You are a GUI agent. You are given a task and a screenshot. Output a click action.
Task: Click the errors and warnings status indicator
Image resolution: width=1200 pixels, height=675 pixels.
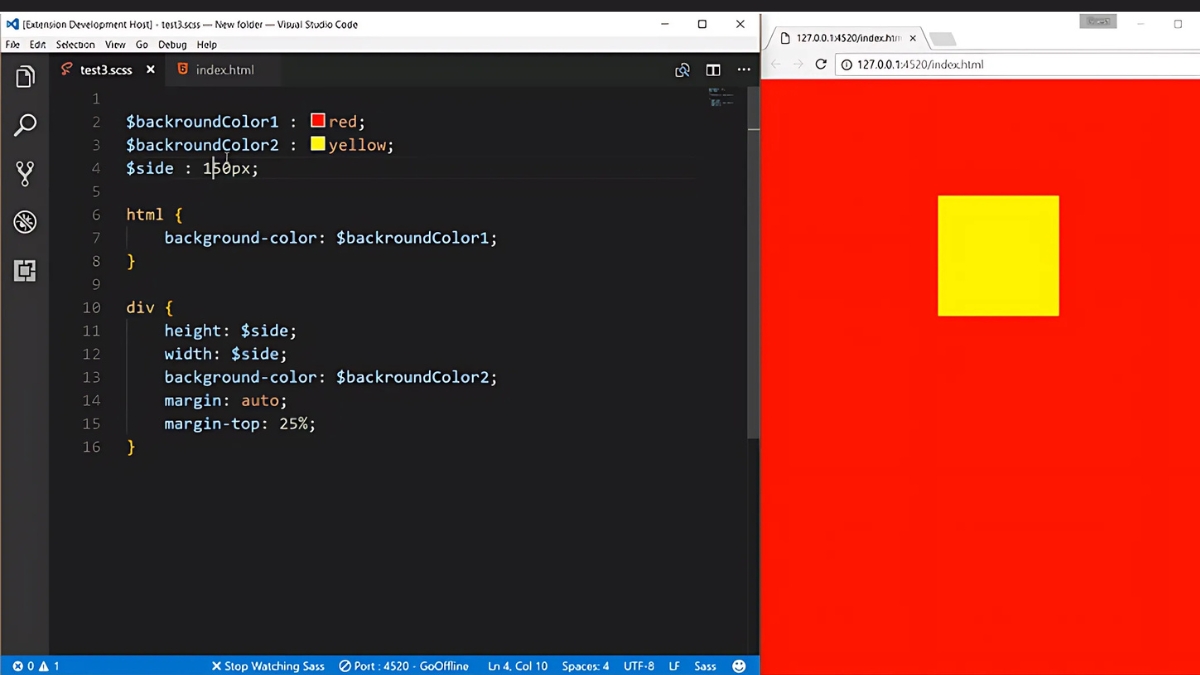point(36,666)
